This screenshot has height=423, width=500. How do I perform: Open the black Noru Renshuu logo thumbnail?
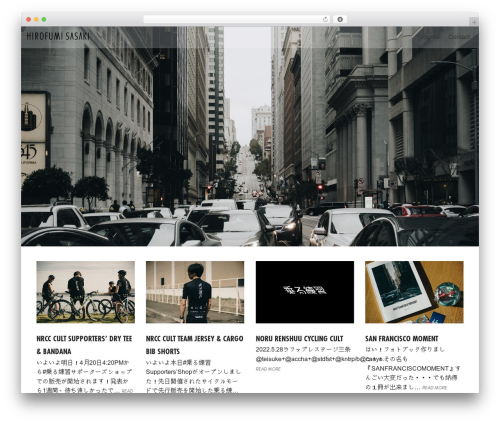pos(305,292)
